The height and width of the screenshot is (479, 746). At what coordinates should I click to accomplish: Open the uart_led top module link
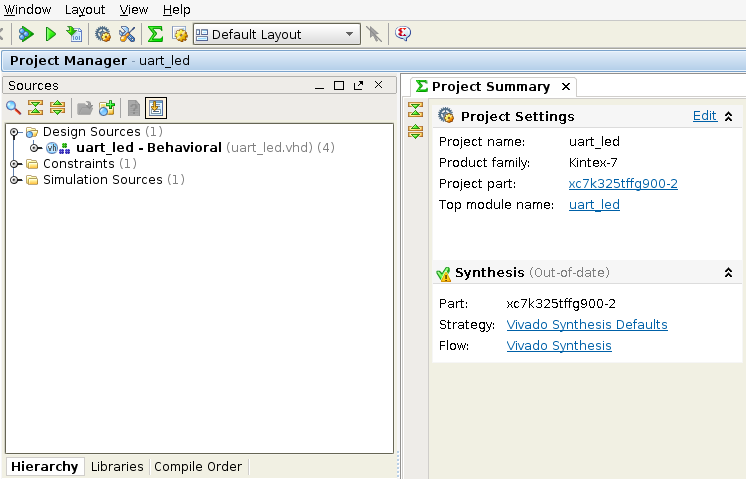click(x=594, y=205)
